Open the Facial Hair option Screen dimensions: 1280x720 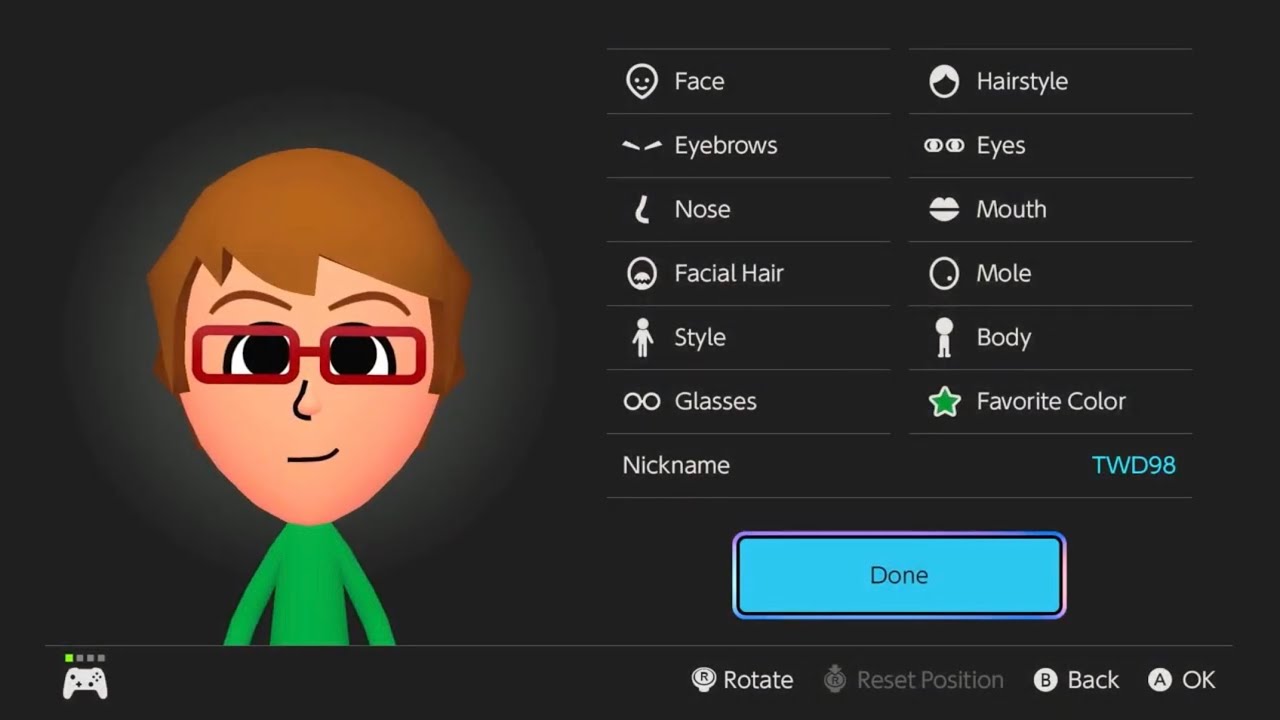748,273
